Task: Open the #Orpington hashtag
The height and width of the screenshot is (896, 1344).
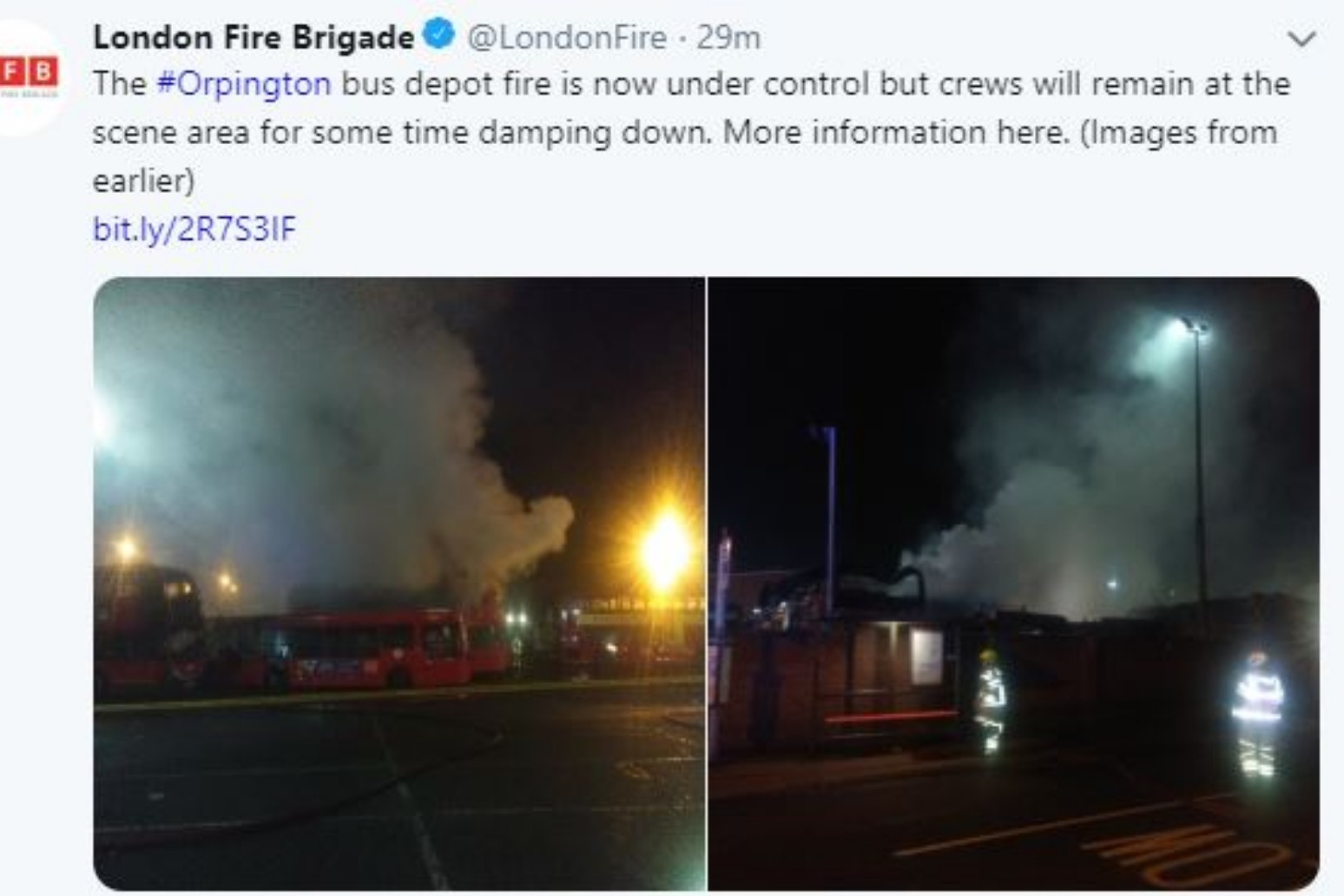Action: [243, 84]
